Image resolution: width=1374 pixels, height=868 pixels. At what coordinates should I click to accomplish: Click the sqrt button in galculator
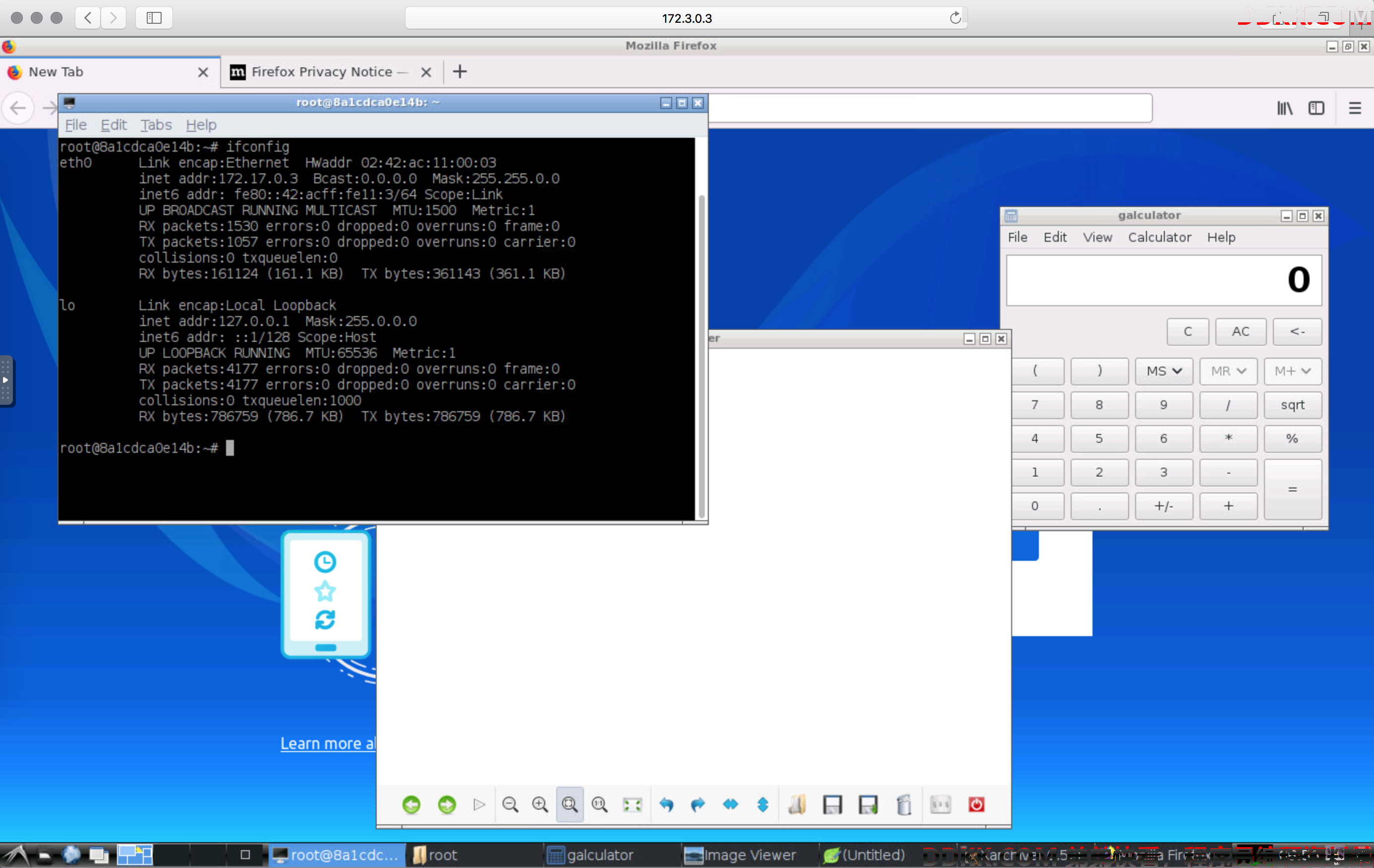point(1292,405)
